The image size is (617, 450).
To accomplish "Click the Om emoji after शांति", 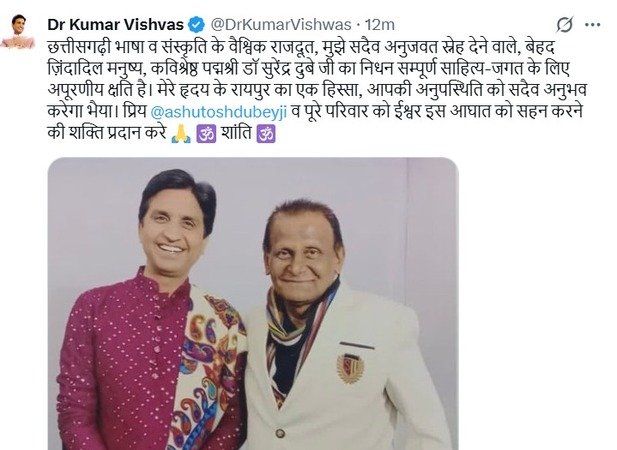I will coord(266,134).
